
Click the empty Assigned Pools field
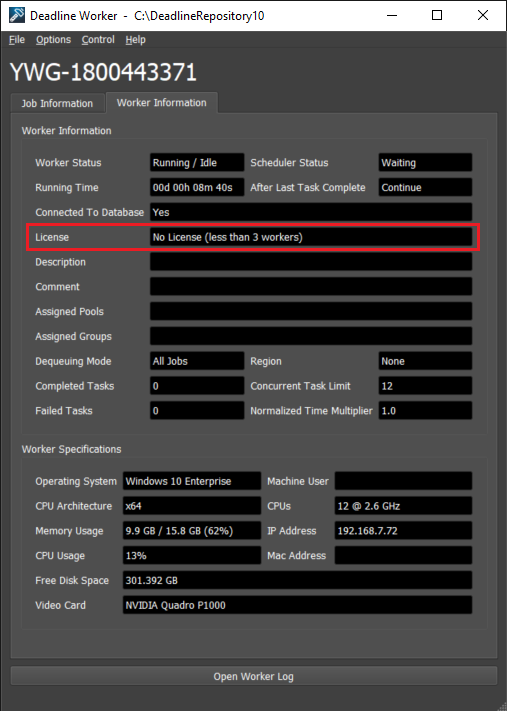[311, 312]
